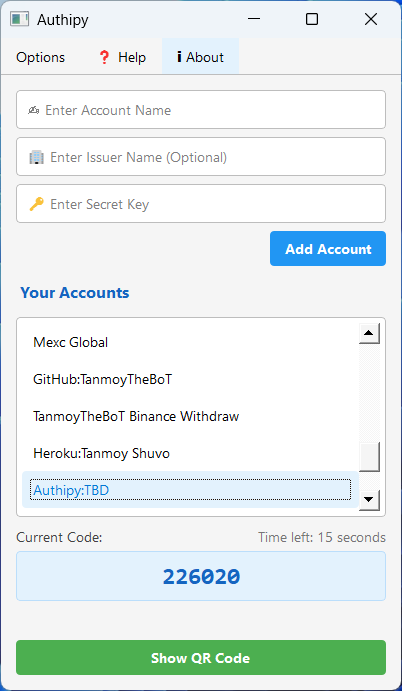The image size is (402, 691).
Task: Open the About menu
Action: pyautogui.click(x=201, y=57)
